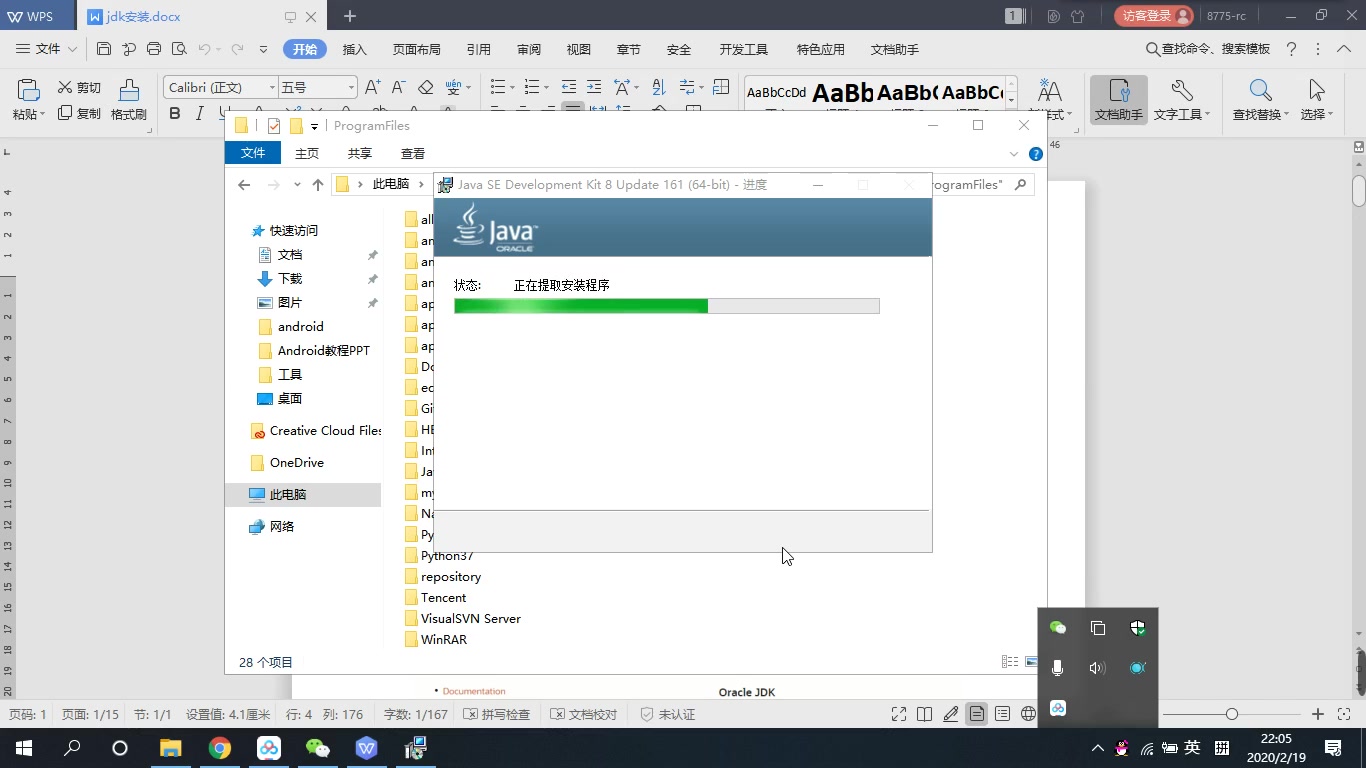Decrease font size with the A- icon
Viewport: 1366px width, 768px height.
tap(398, 87)
